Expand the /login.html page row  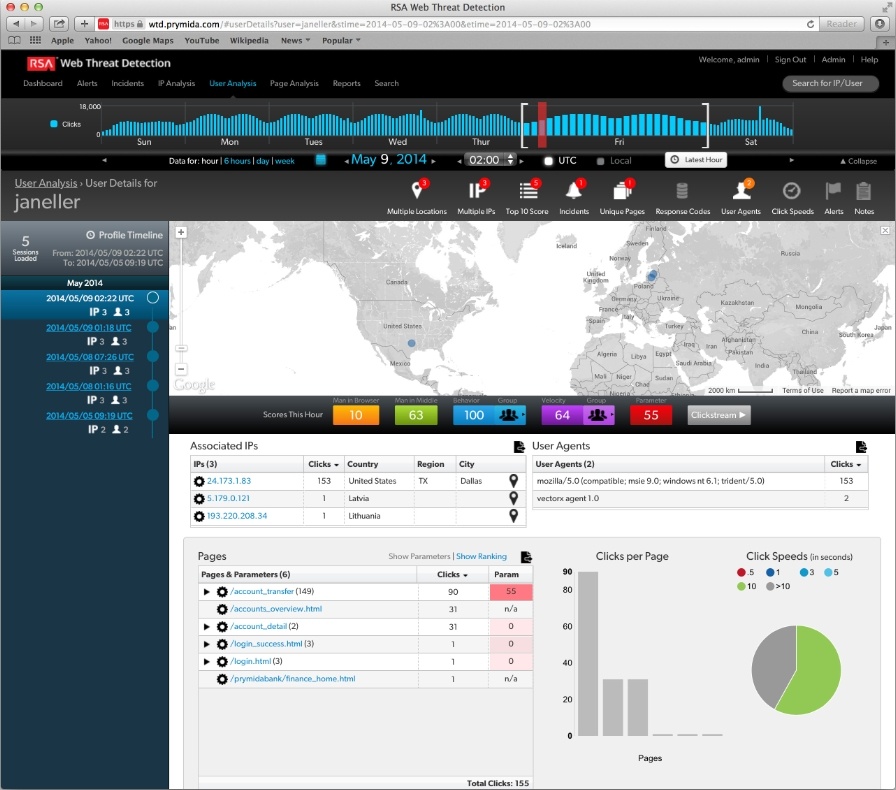pyautogui.click(x=206, y=661)
